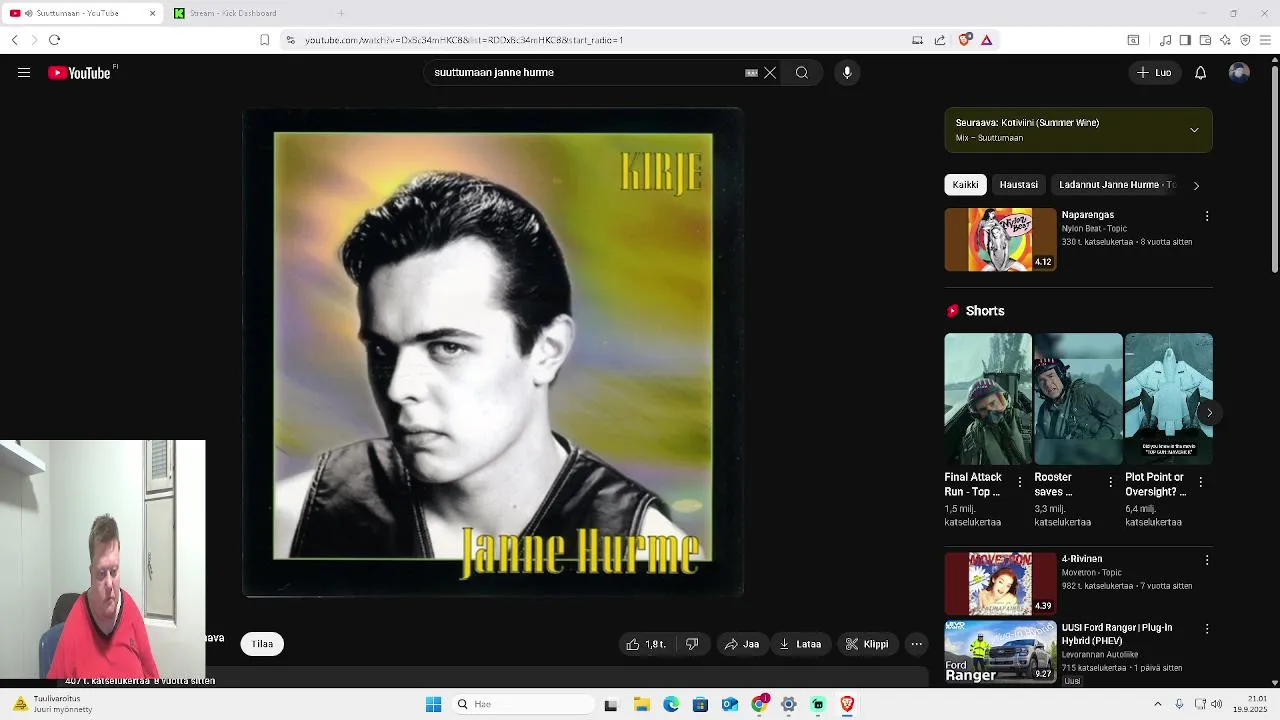Open the account avatar menu

click(1239, 73)
